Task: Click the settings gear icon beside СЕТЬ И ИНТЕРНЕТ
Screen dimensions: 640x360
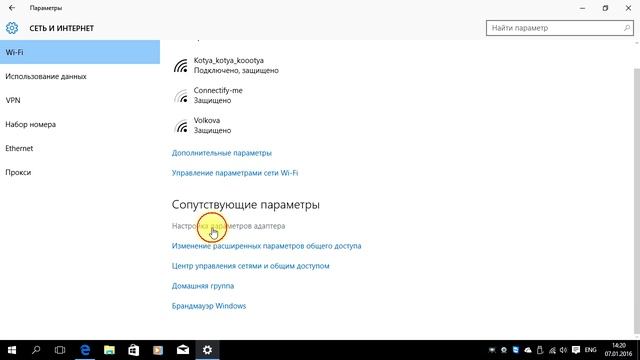Action: (12, 28)
